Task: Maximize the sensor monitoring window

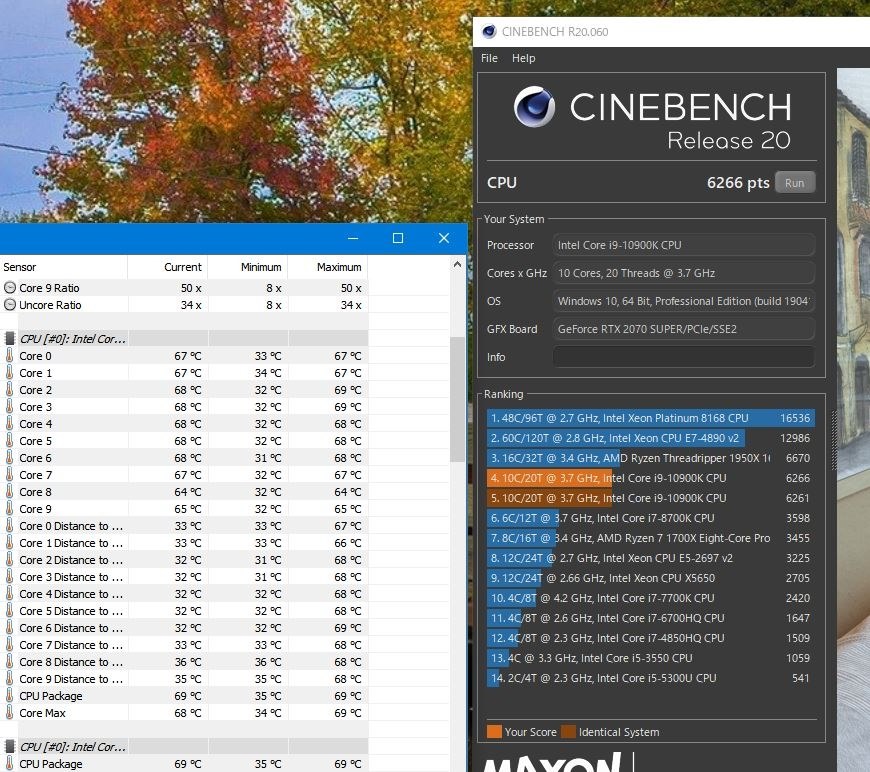Action: (x=398, y=238)
